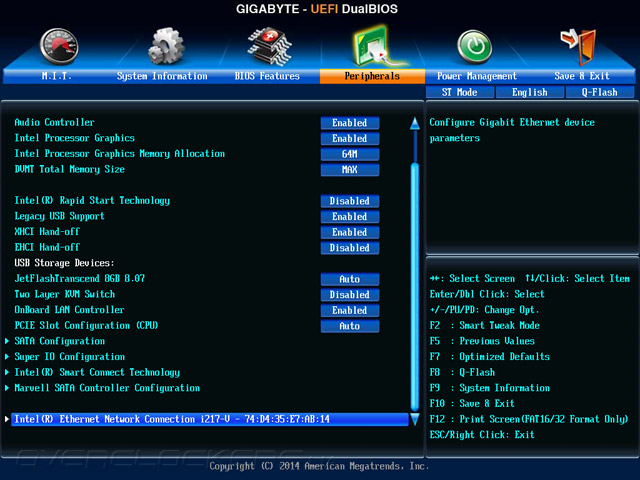Image resolution: width=640 pixels, height=480 pixels.
Task: Open the M.I.T. tab
Action: coord(57,76)
